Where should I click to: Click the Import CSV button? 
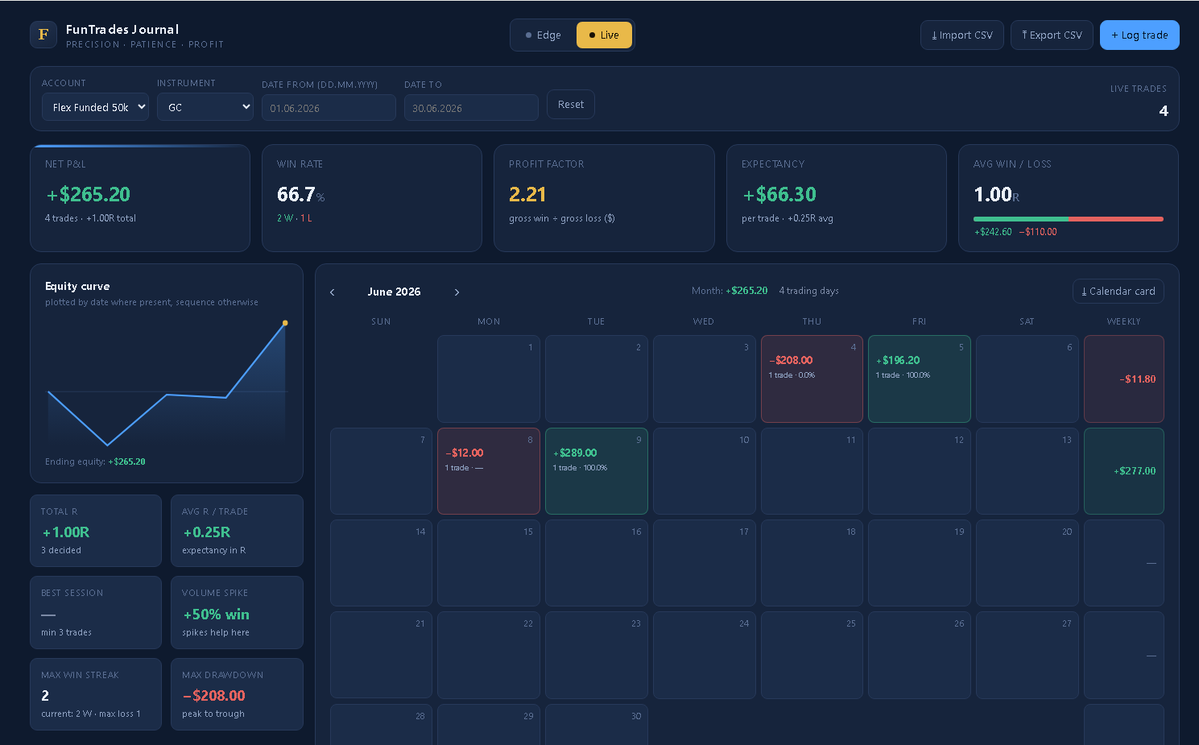962,35
